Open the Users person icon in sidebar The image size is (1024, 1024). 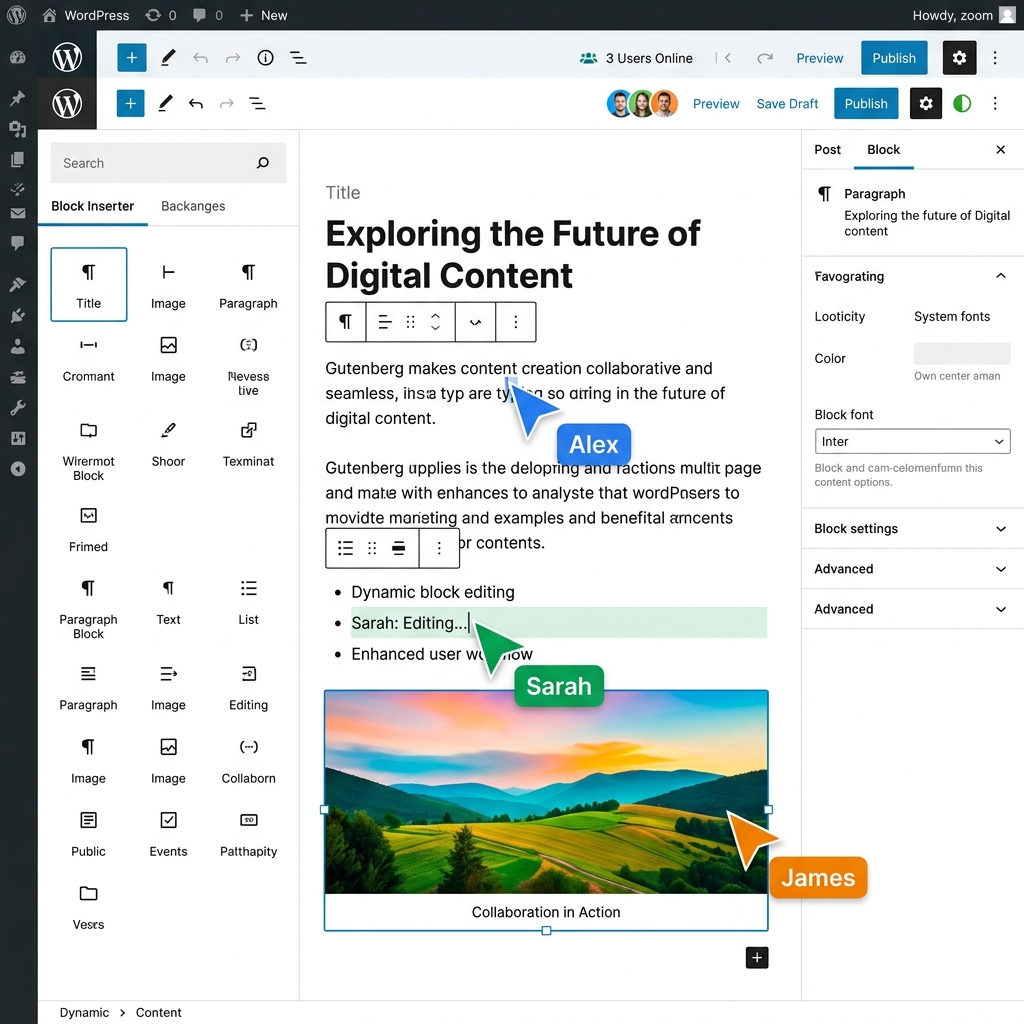(18, 346)
